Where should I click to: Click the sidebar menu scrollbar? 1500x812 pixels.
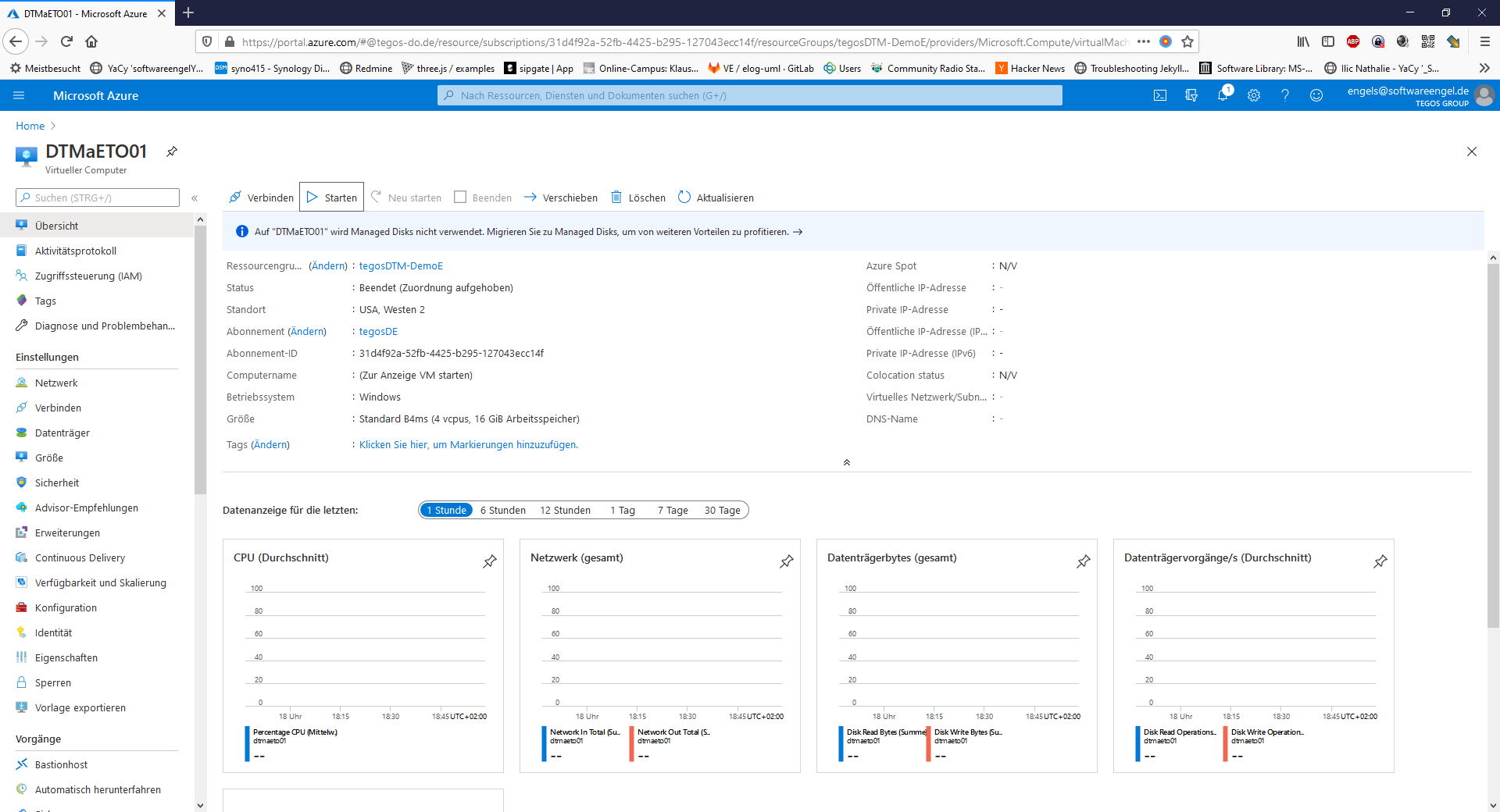[x=200, y=359]
